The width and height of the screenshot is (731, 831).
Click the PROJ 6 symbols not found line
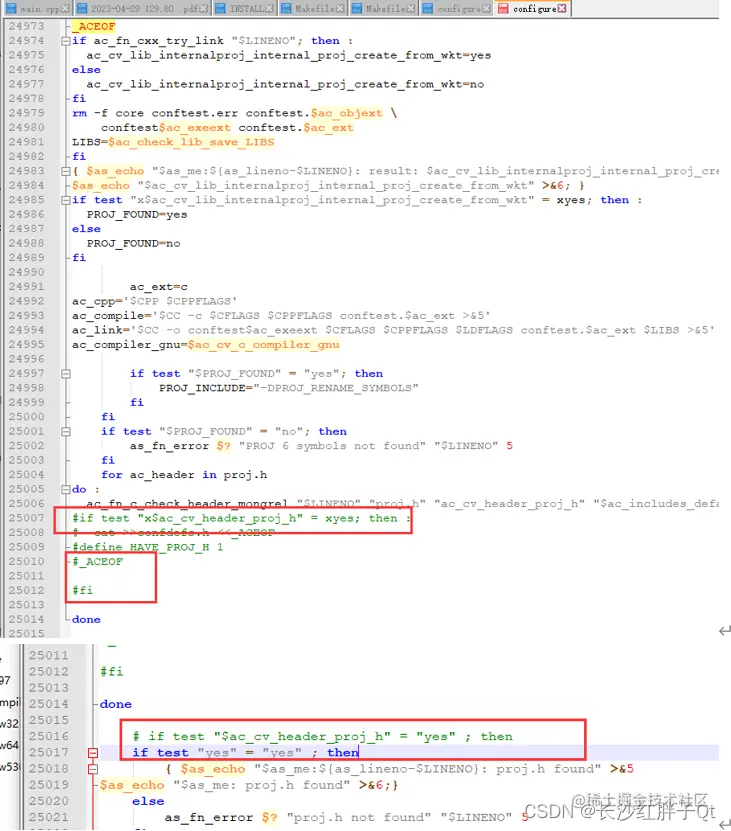[321, 446]
